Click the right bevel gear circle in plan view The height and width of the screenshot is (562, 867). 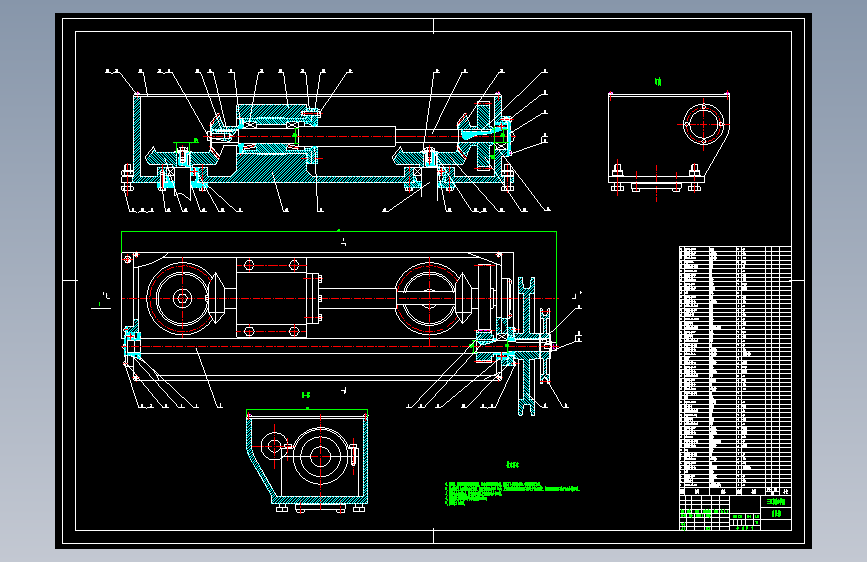430,299
